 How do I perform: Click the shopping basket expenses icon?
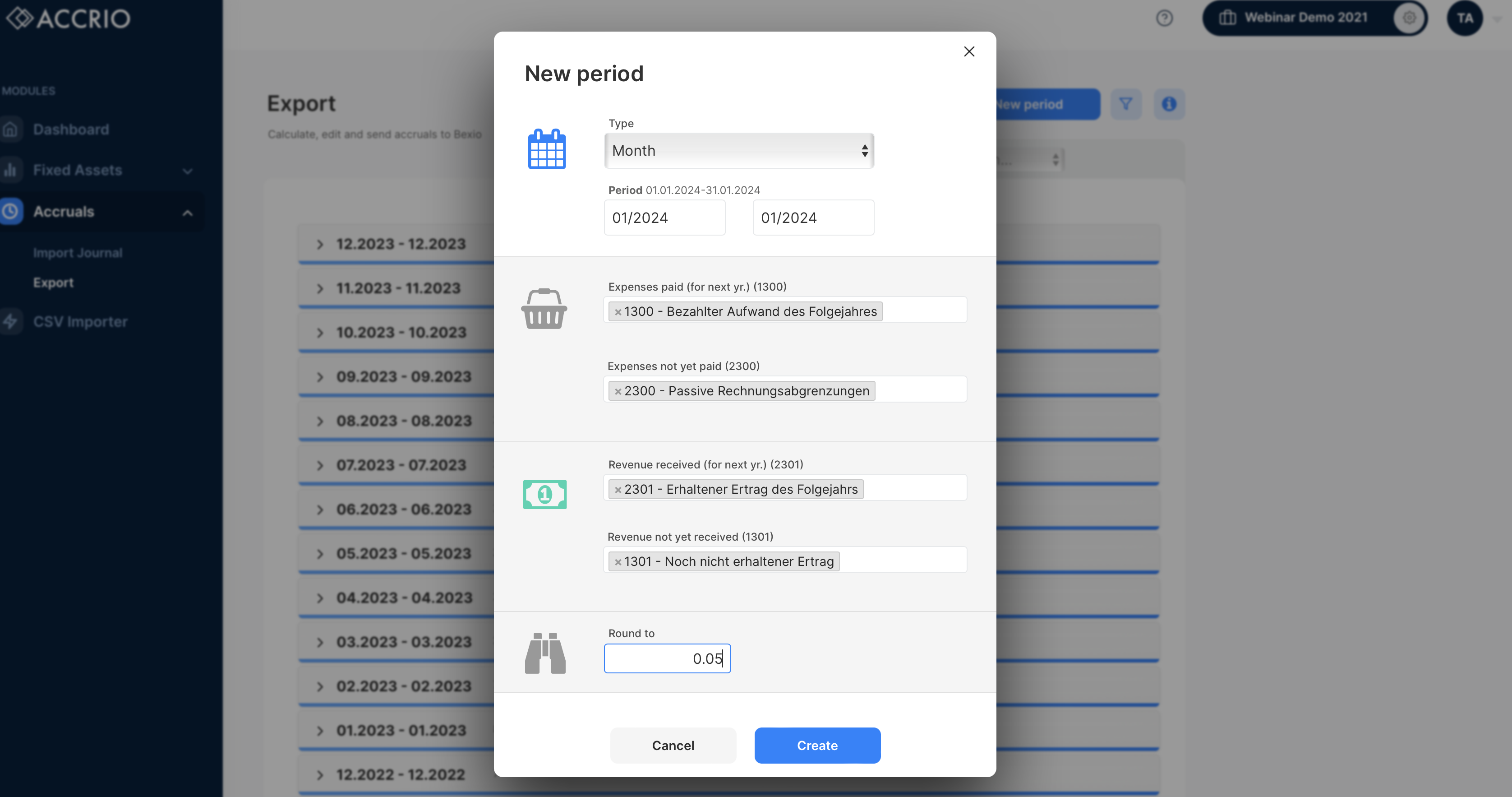coord(544,308)
